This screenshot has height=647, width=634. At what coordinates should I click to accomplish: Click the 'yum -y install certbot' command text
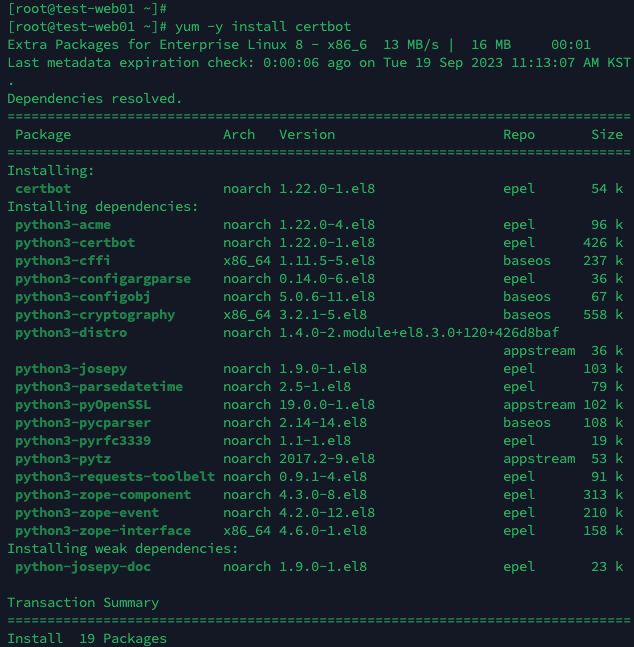tap(263, 27)
